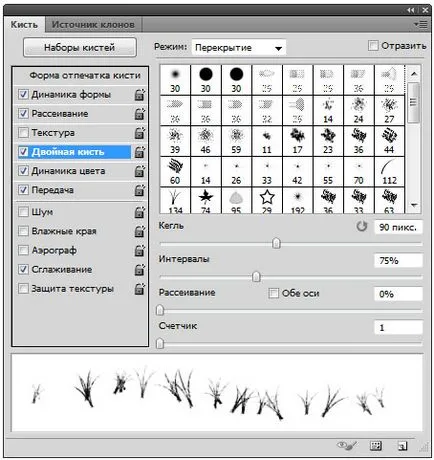Click the Рассеивание slider handle
The width and height of the screenshot is (434, 460).
pos(160,310)
